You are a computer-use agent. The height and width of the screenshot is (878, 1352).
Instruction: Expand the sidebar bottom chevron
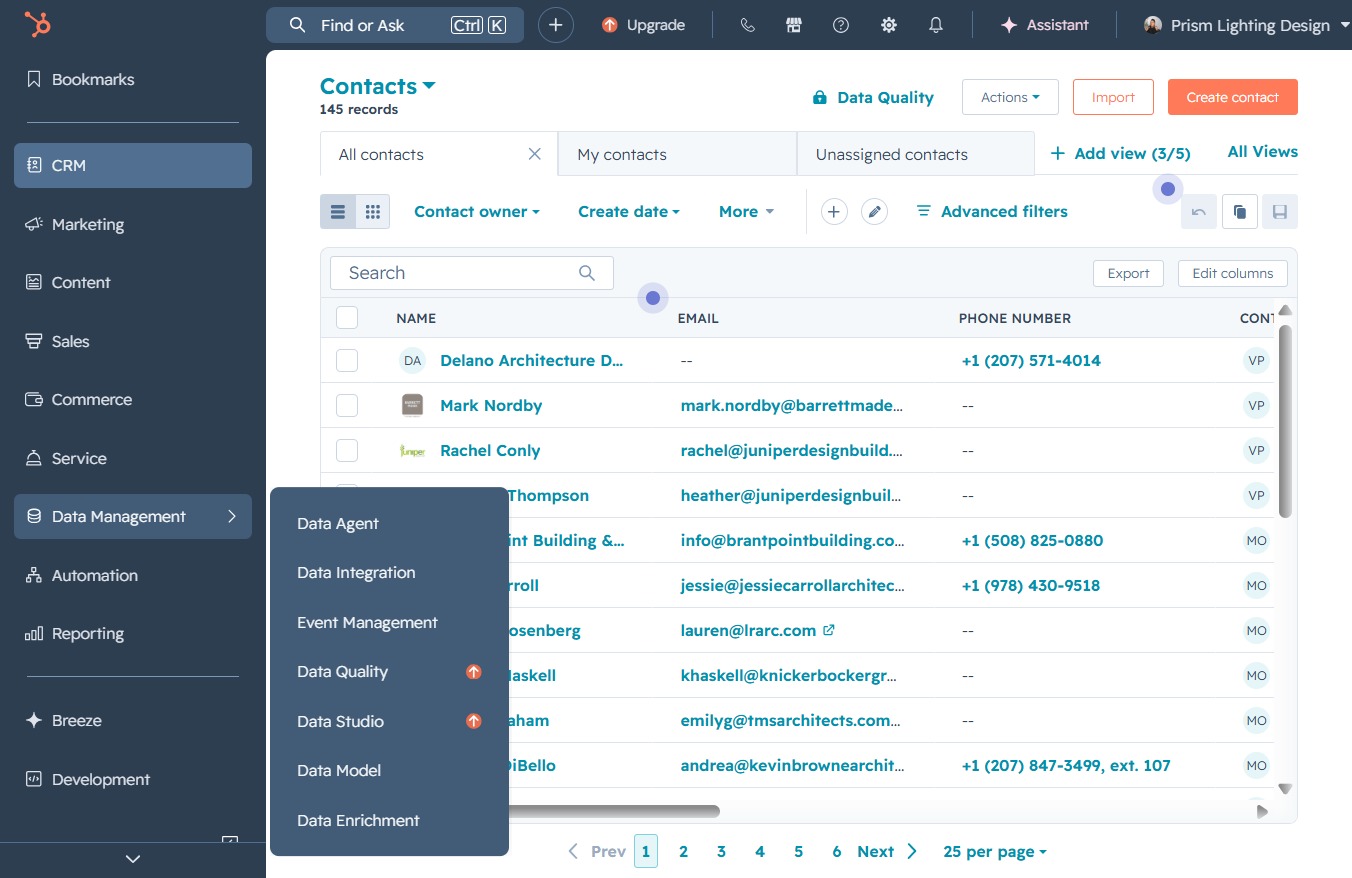133,858
